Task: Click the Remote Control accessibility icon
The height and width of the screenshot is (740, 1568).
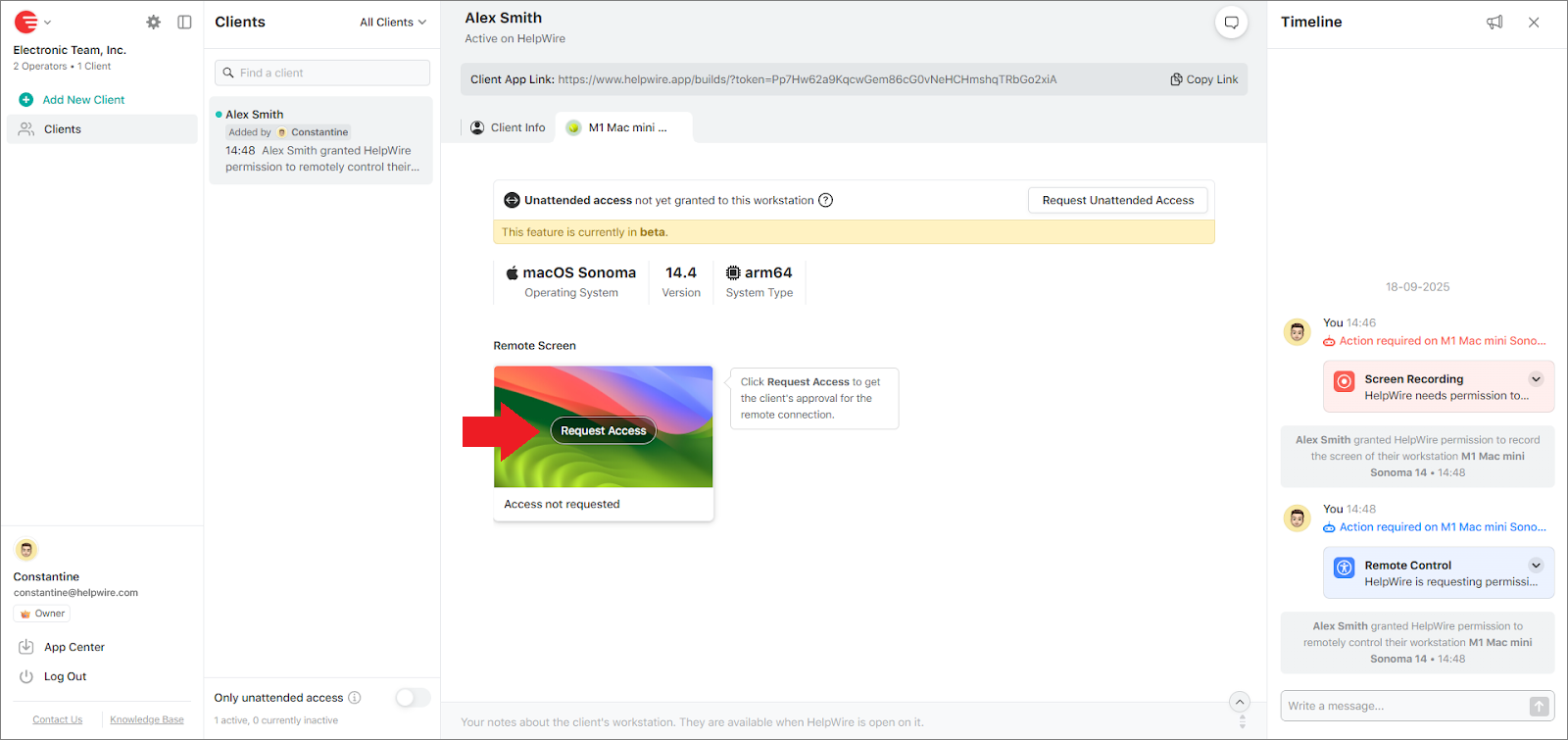Action: tap(1345, 567)
